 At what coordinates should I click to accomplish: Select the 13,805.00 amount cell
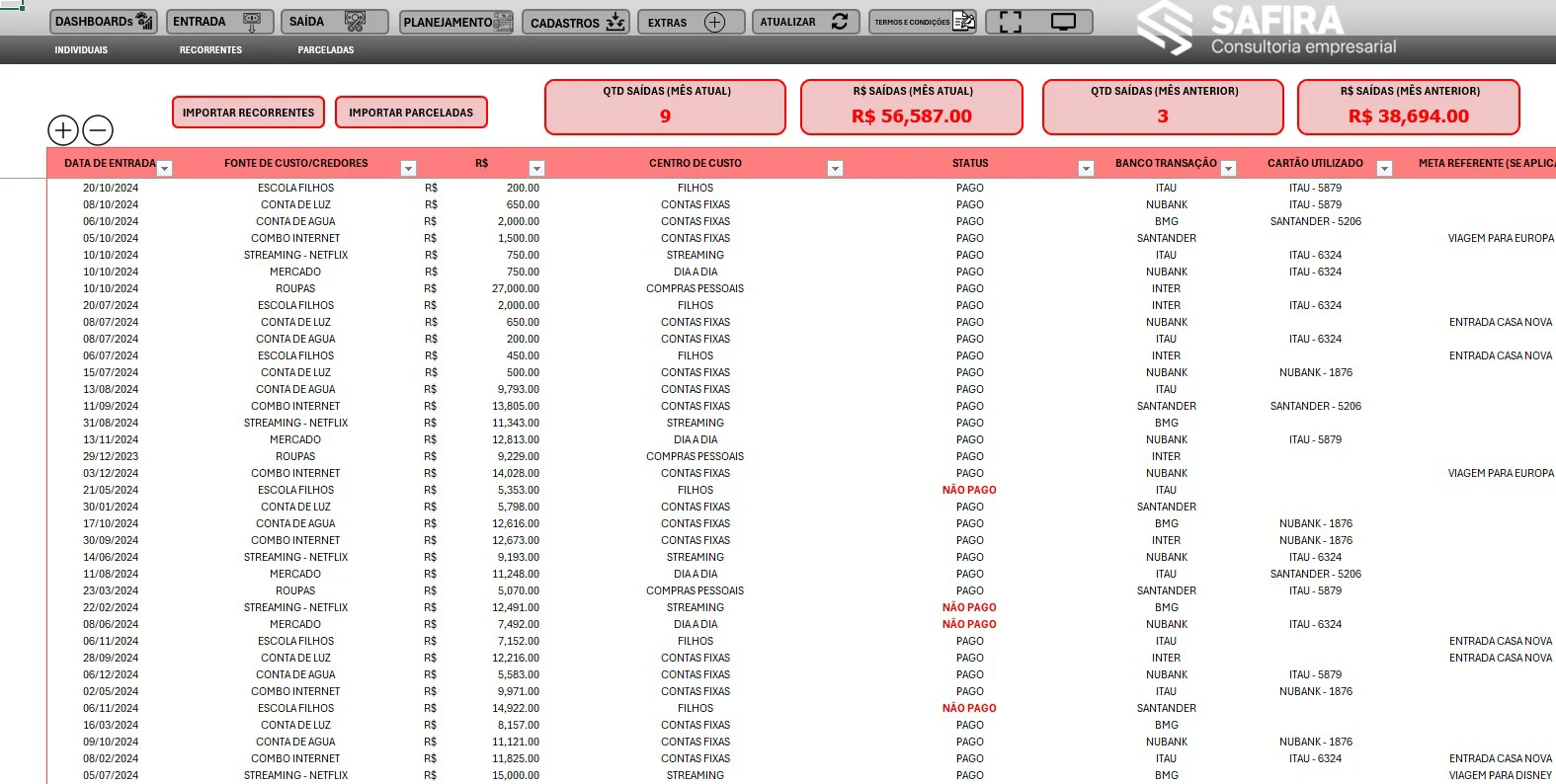516,406
